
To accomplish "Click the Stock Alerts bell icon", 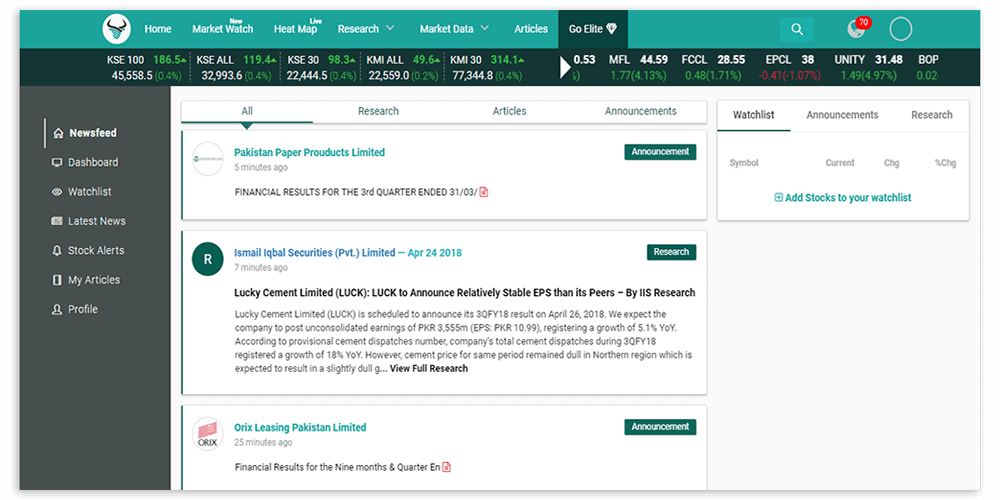I will (x=57, y=251).
